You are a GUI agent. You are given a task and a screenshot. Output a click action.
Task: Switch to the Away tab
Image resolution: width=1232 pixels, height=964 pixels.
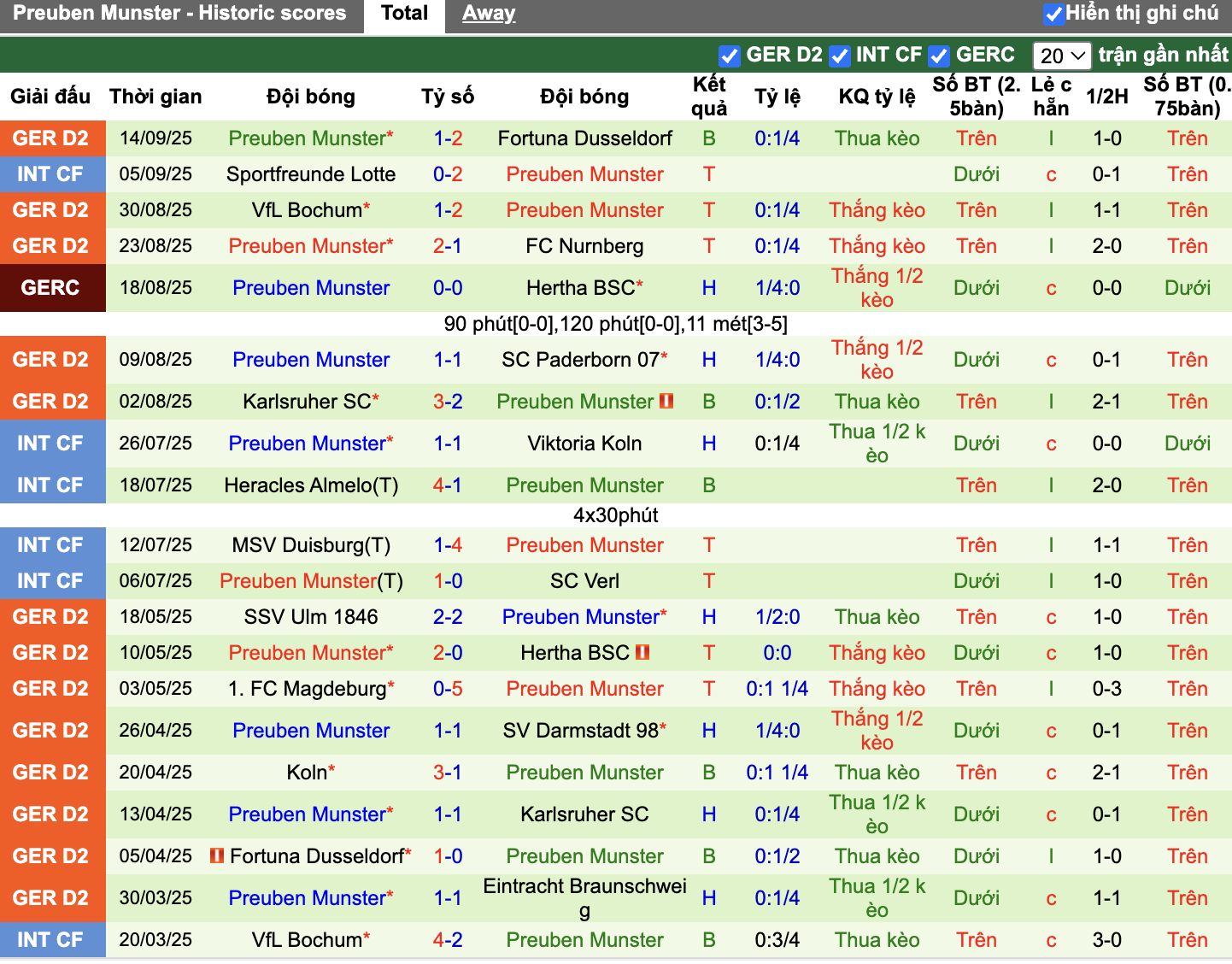489,14
